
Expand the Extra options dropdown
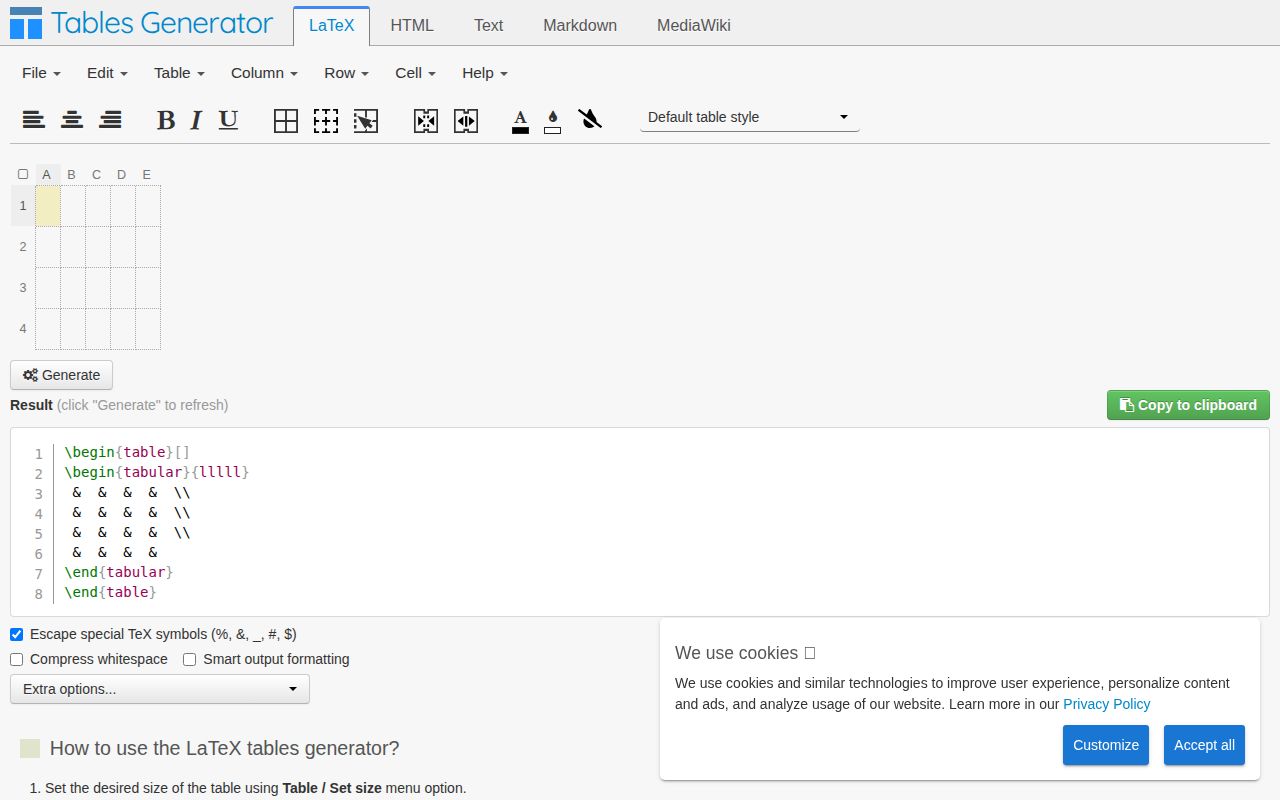[x=159, y=689]
